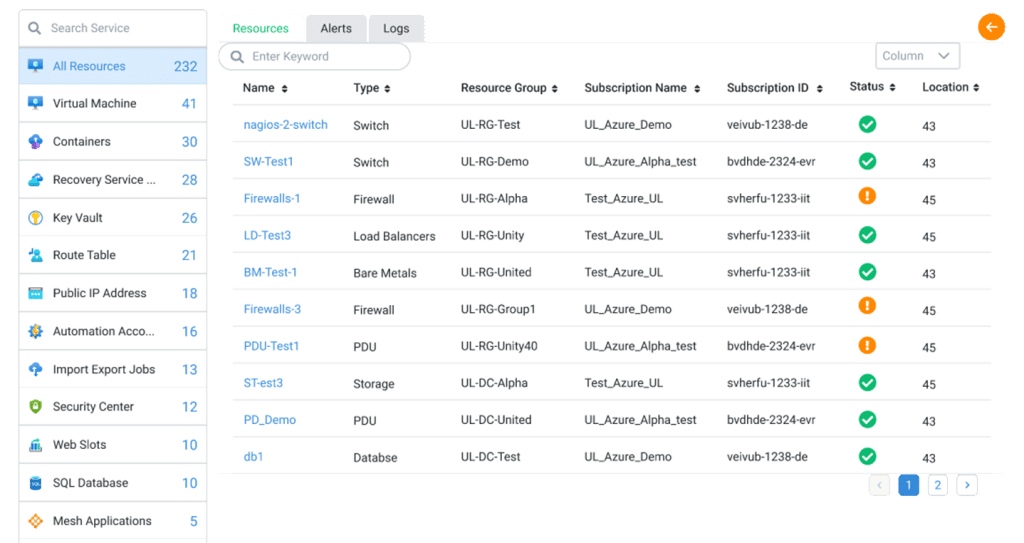Click the Automation Account gear icon
This screenshot has height=543, width=1024.
(35, 331)
